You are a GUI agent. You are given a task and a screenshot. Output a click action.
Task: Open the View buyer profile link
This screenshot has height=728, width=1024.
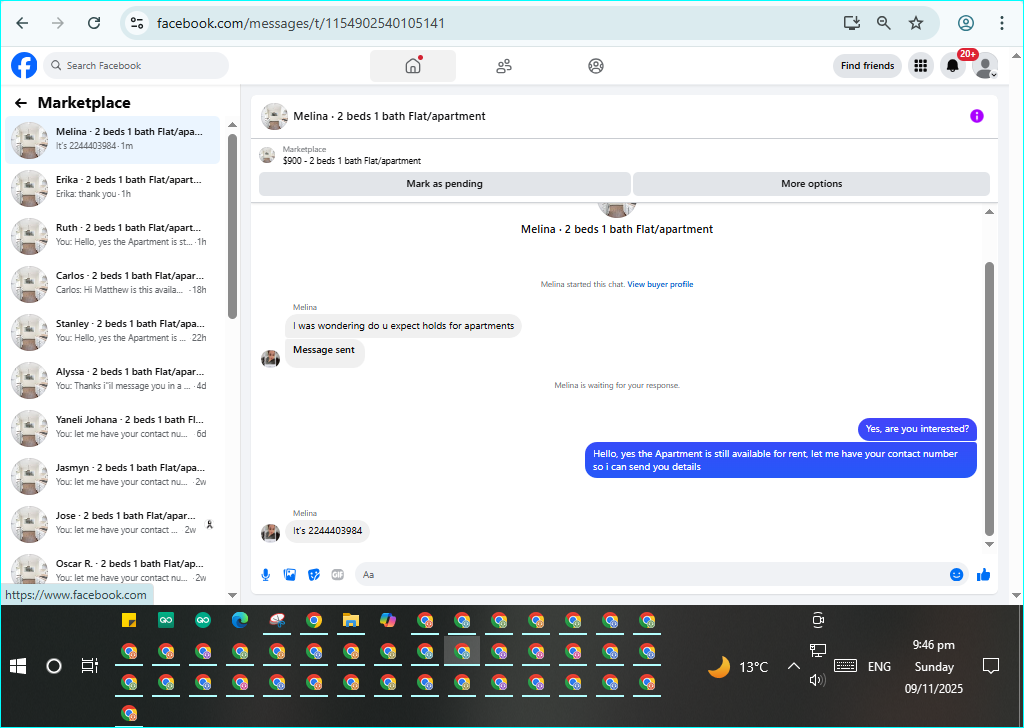(660, 284)
